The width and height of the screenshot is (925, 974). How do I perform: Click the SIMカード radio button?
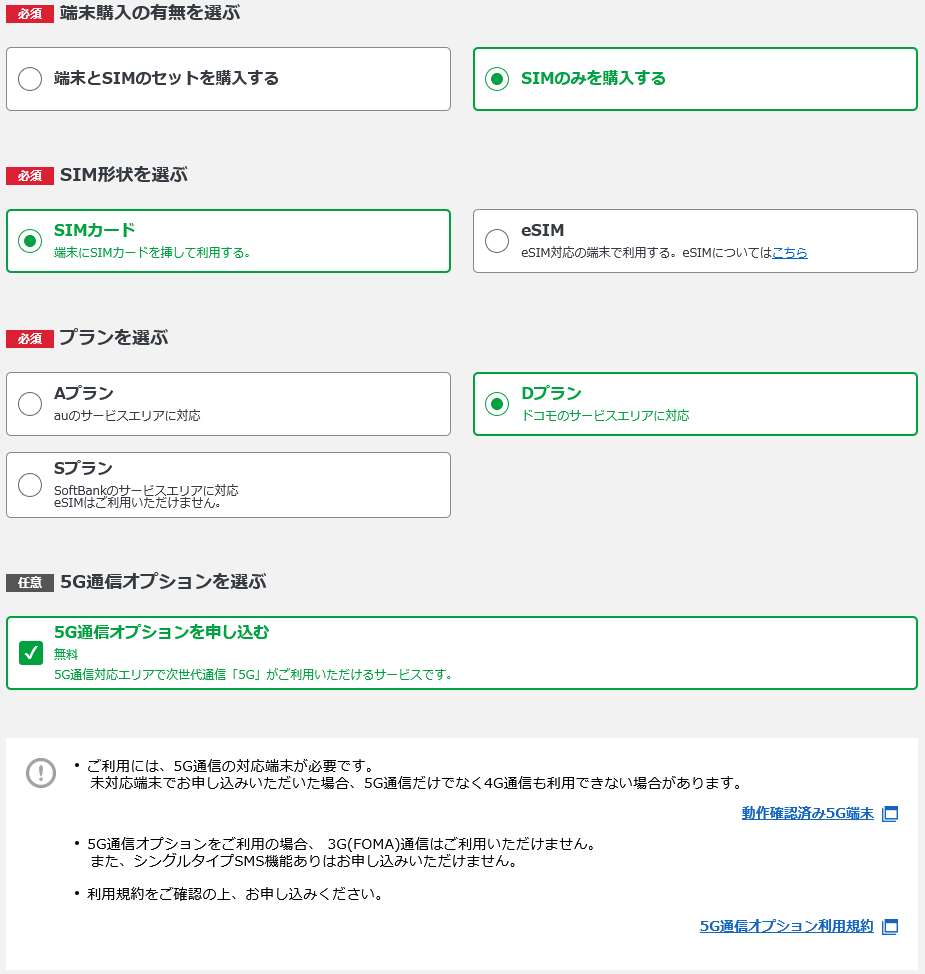[x=29, y=240]
